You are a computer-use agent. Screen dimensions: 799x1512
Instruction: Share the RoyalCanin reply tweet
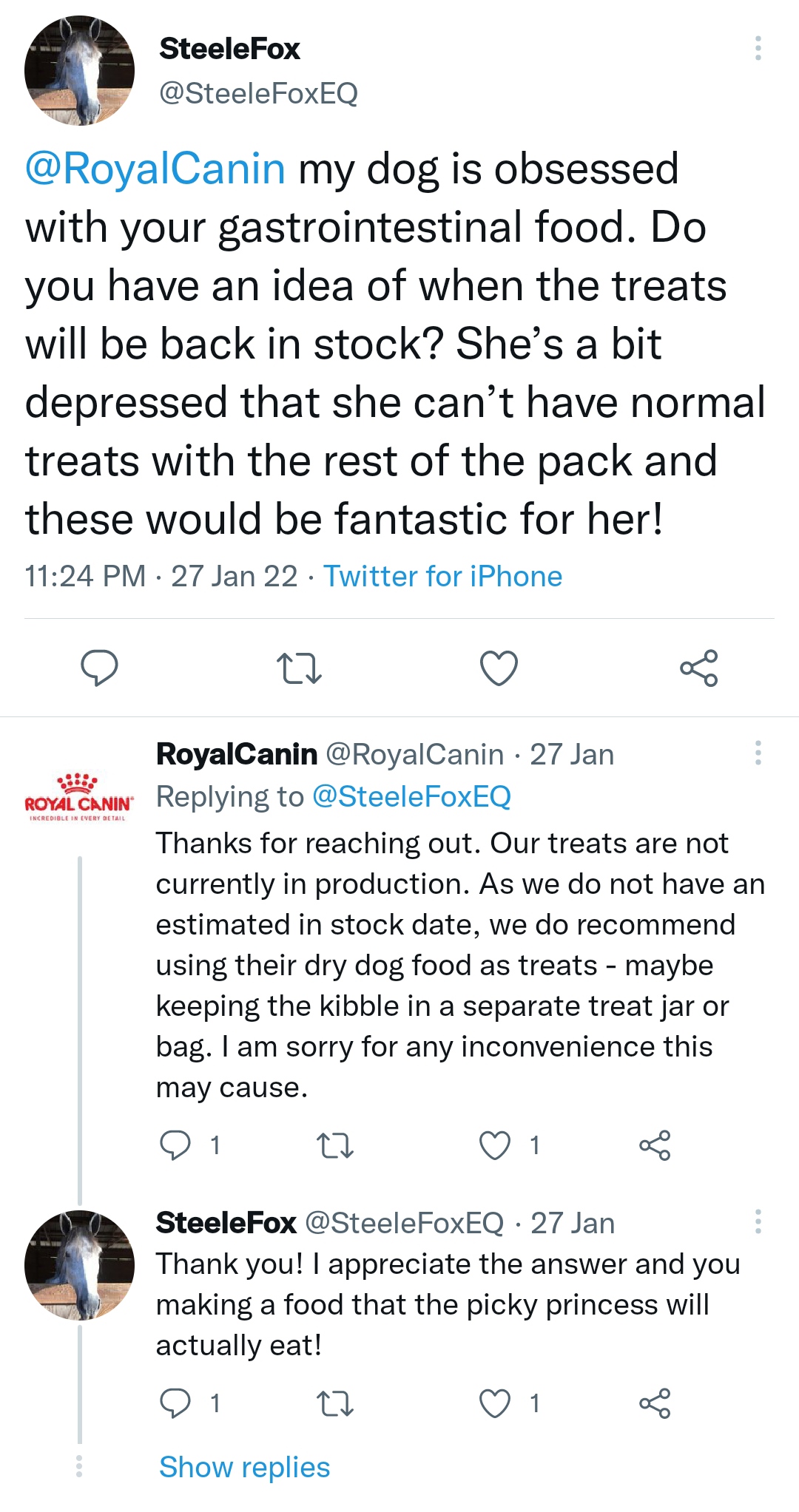click(x=655, y=1145)
